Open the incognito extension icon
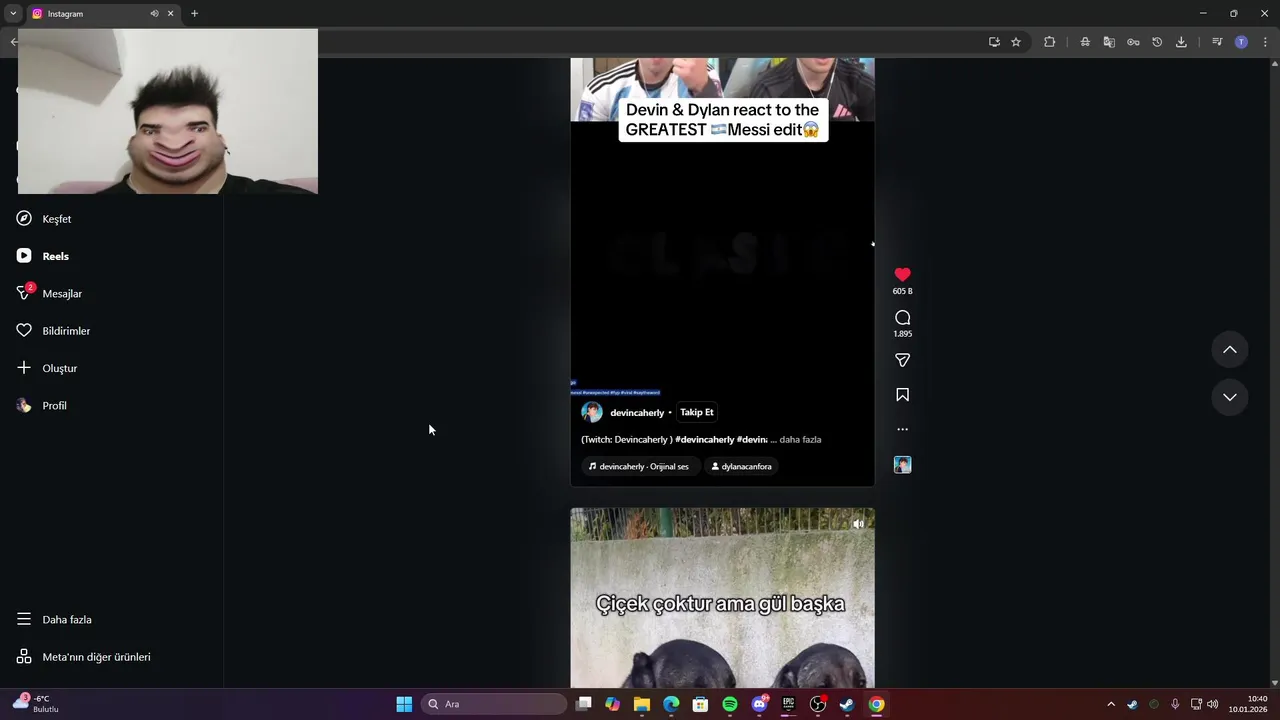Screen dimensions: 1280x720 (x=1085, y=42)
